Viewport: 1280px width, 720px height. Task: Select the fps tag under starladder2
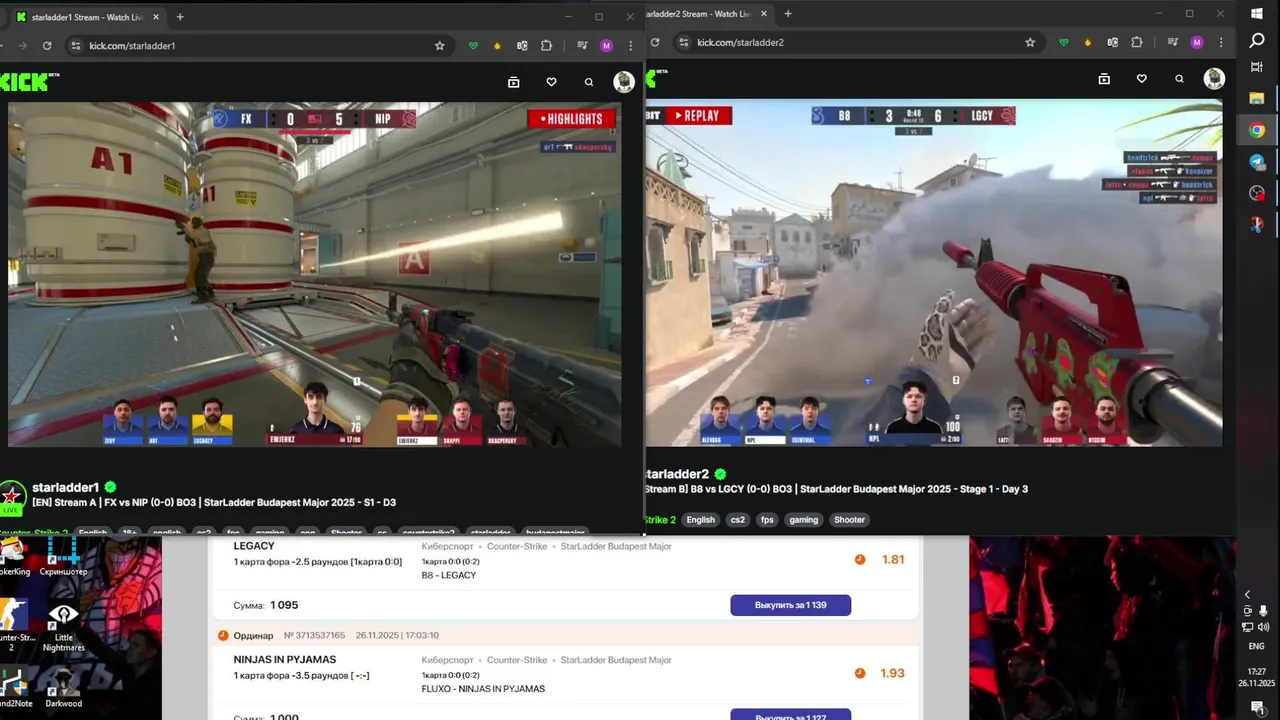767,520
